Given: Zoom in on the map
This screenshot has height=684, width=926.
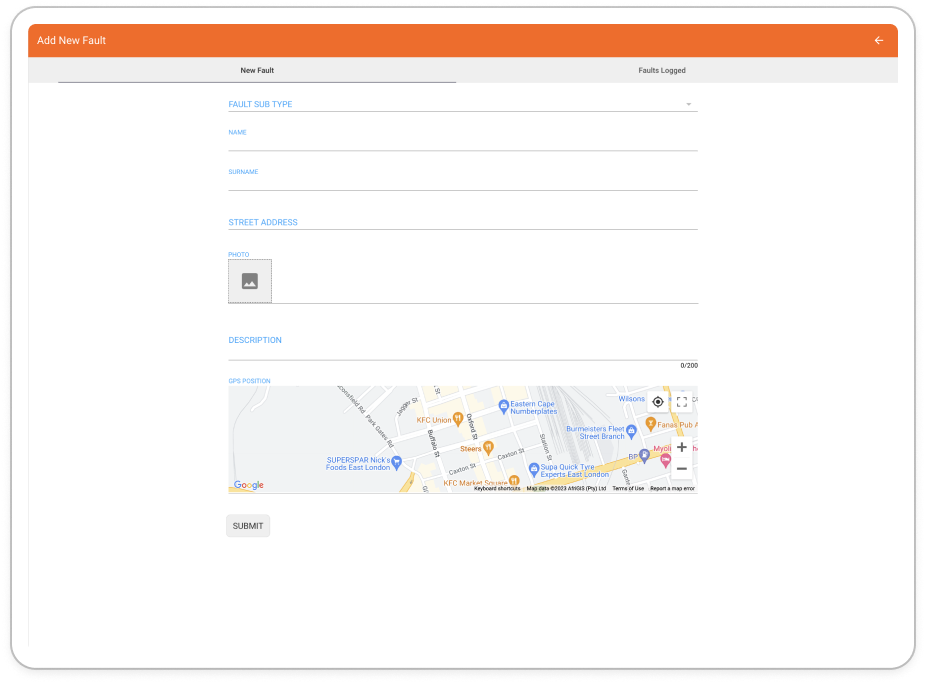Looking at the screenshot, I should coord(682,447).
